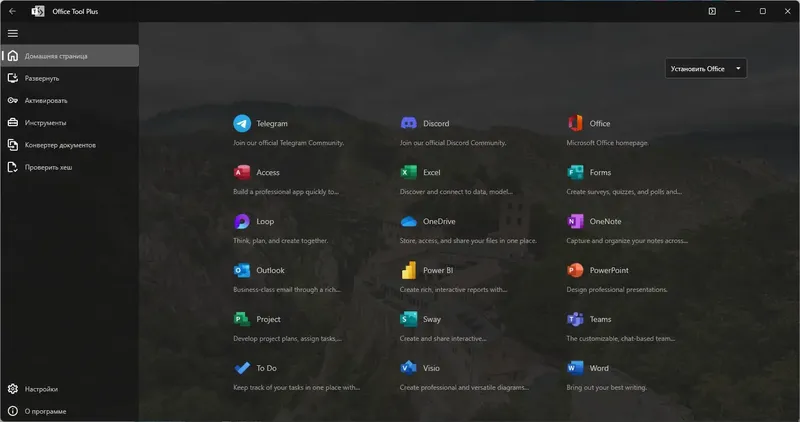800x422 pixels.
Task: Click the Project title text
Action: pos(268,319)
